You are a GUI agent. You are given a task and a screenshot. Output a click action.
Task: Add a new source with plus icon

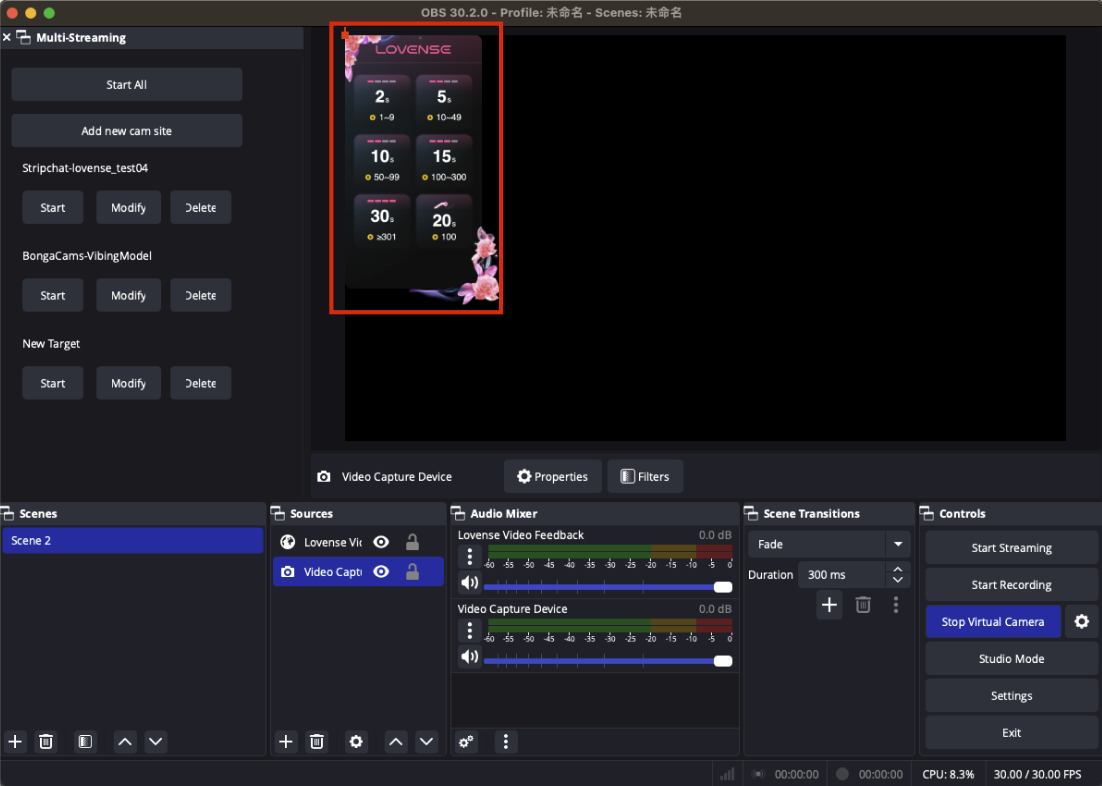click(x=286, y=741)
